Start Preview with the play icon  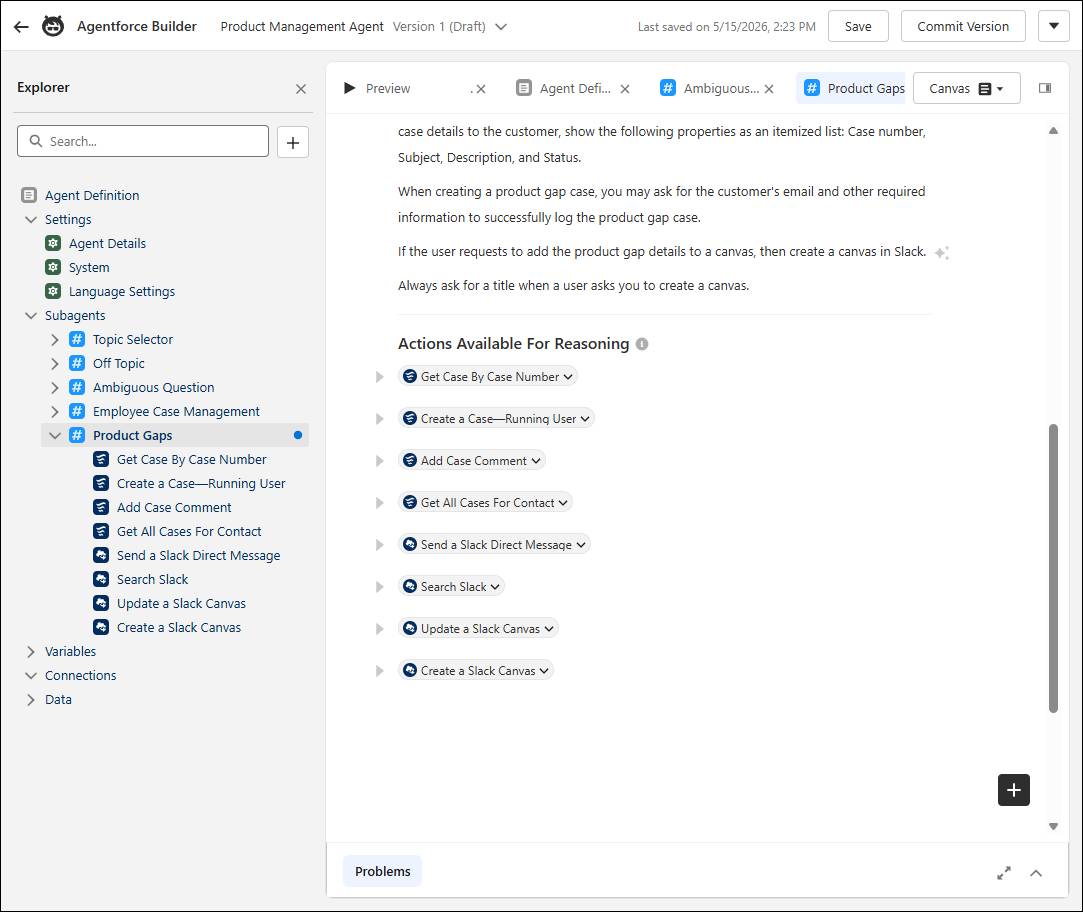click(349, 88)
